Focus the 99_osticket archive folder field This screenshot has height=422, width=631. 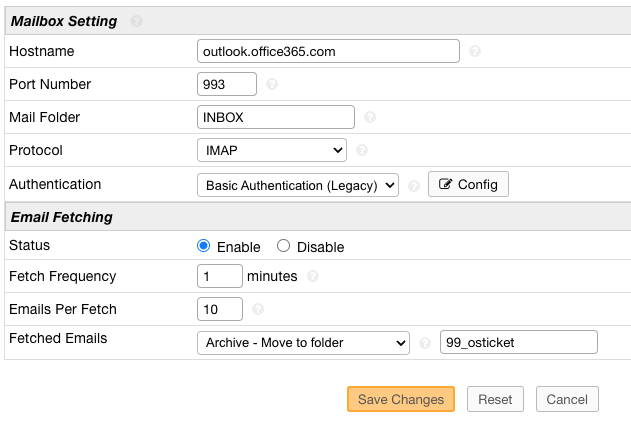[x=518, y=342]
